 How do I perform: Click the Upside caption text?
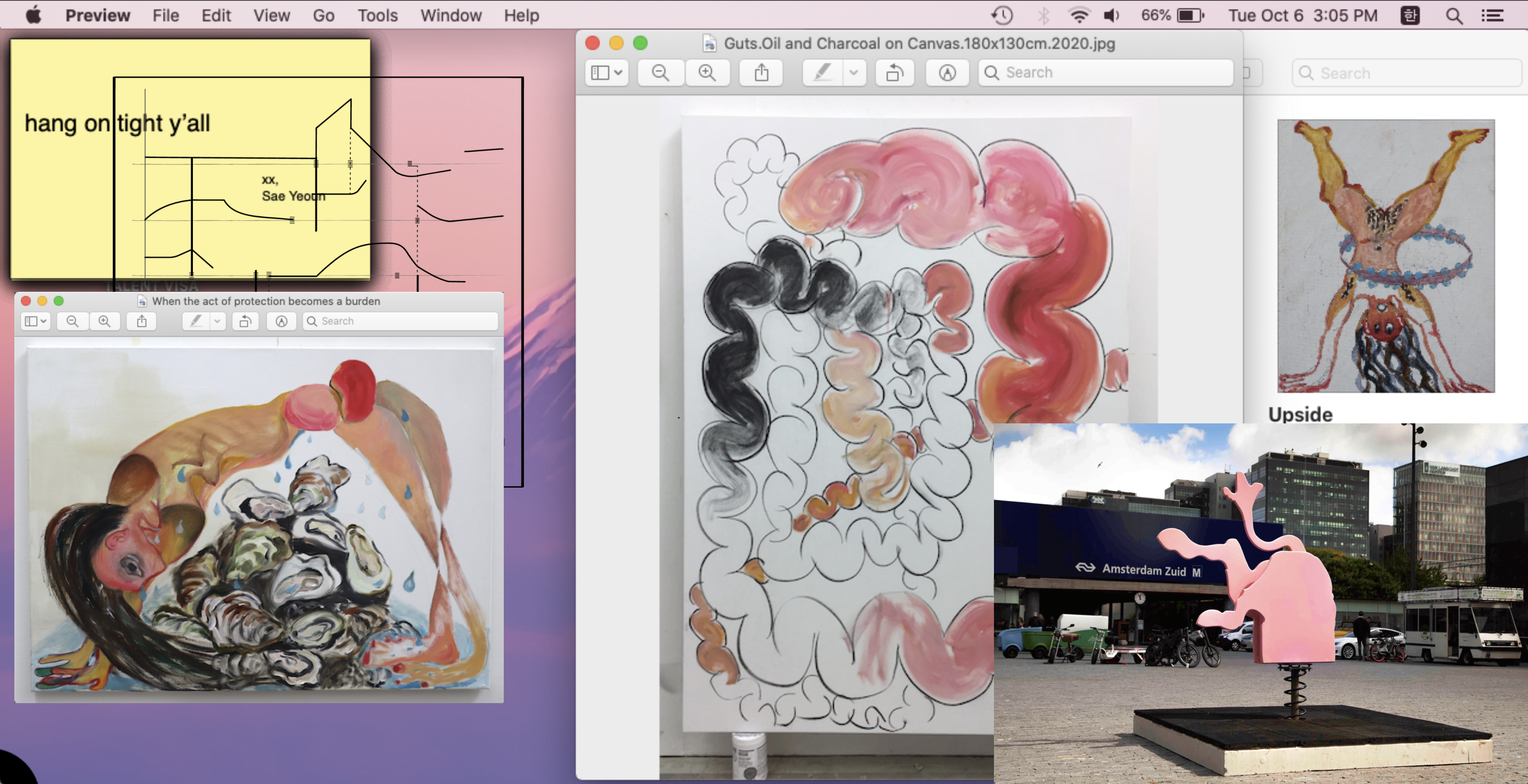coord(1300,414)
